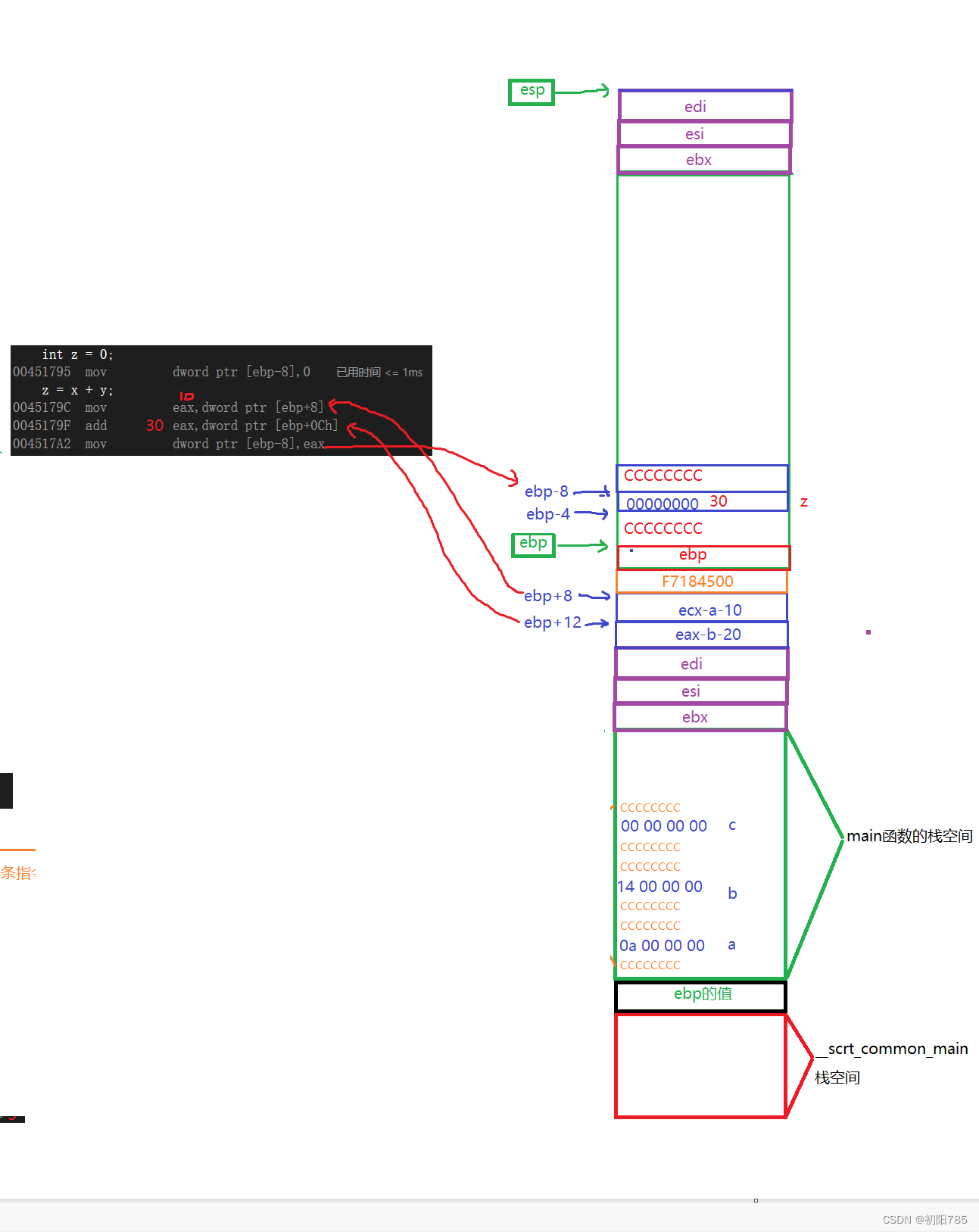
Task: Click the add instruction mnemonic
Action: [x=95, y=426]
